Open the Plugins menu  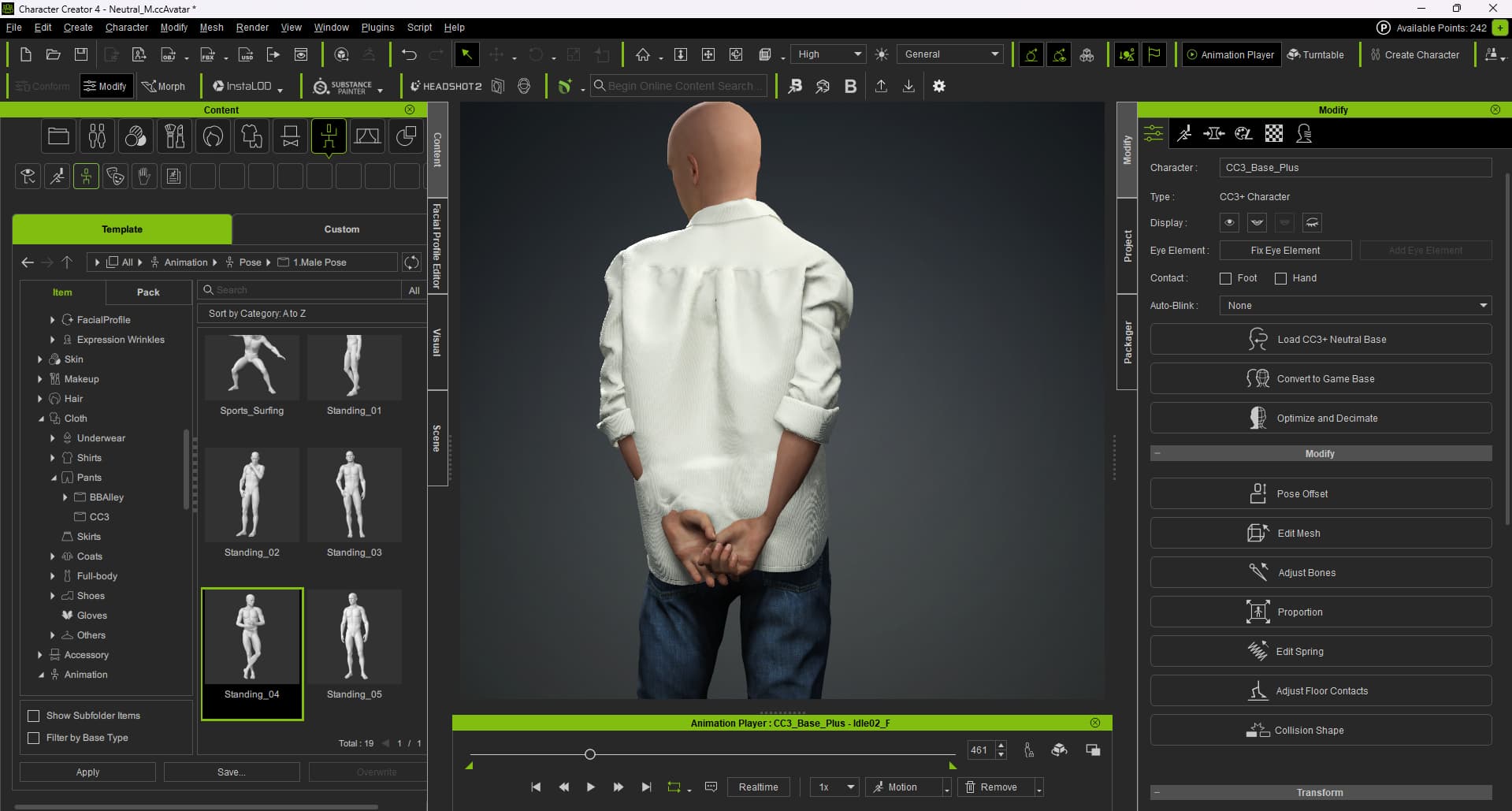[377, 28]
